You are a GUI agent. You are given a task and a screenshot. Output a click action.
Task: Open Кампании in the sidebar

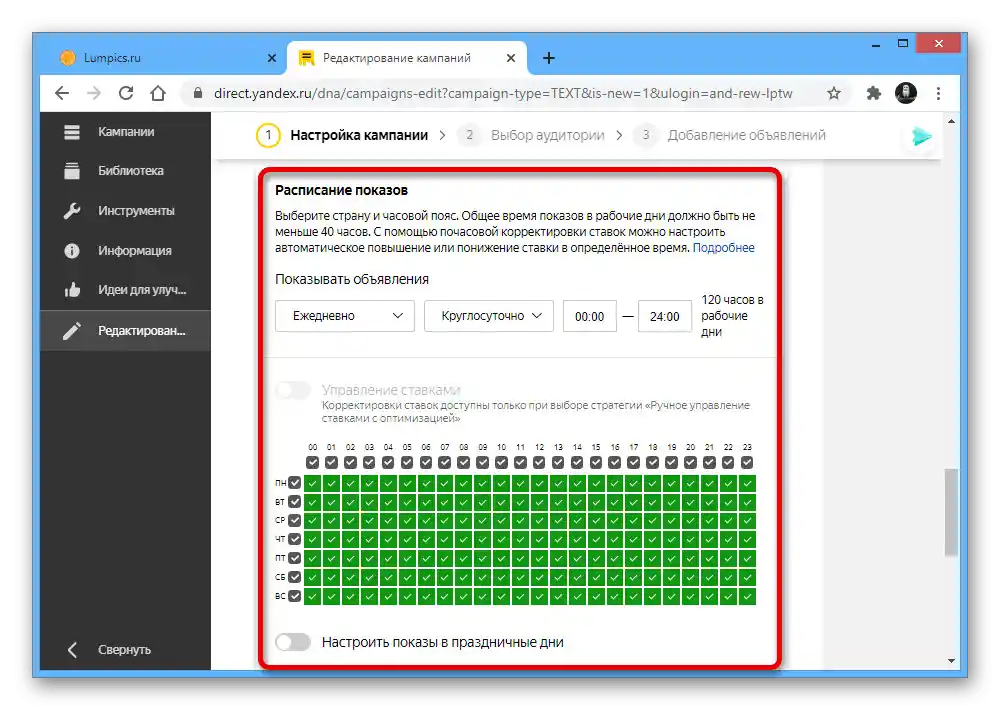coord(126,132)
